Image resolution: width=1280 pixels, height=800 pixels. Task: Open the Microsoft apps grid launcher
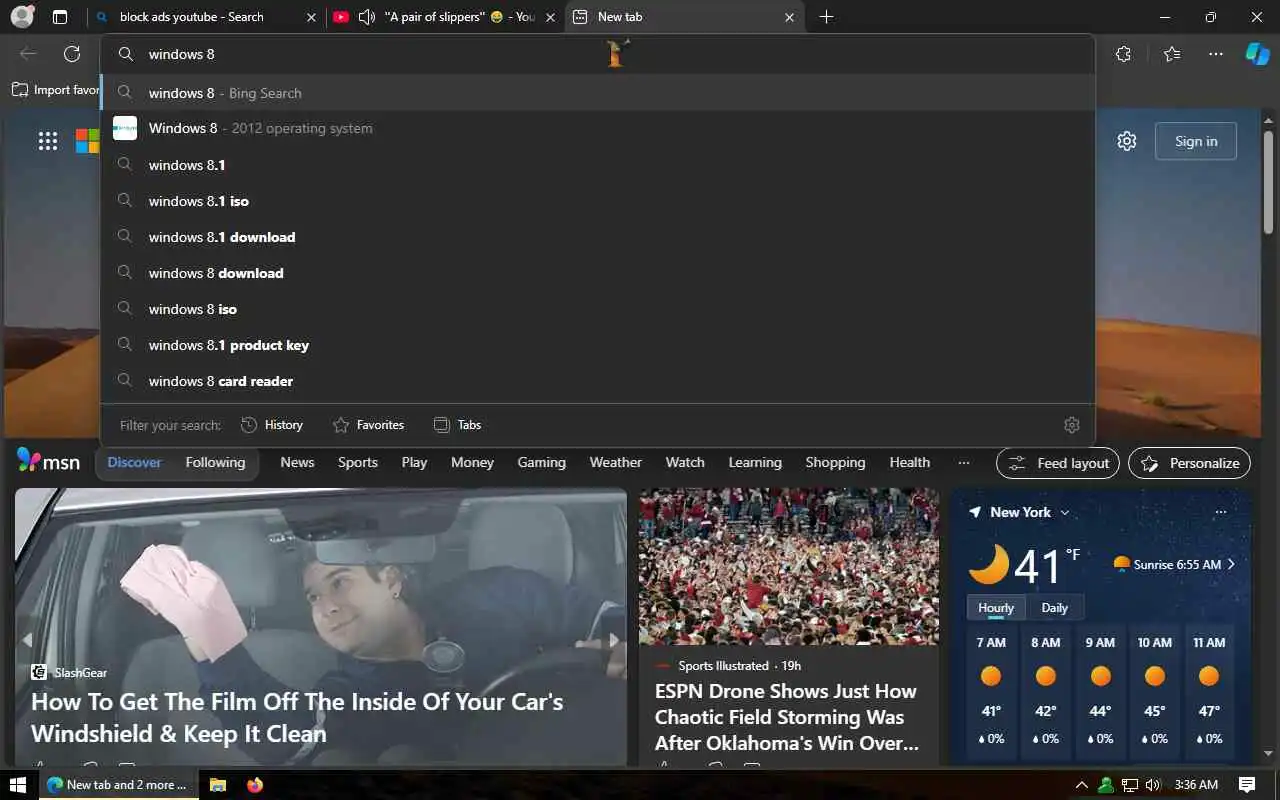pos(48,141)
